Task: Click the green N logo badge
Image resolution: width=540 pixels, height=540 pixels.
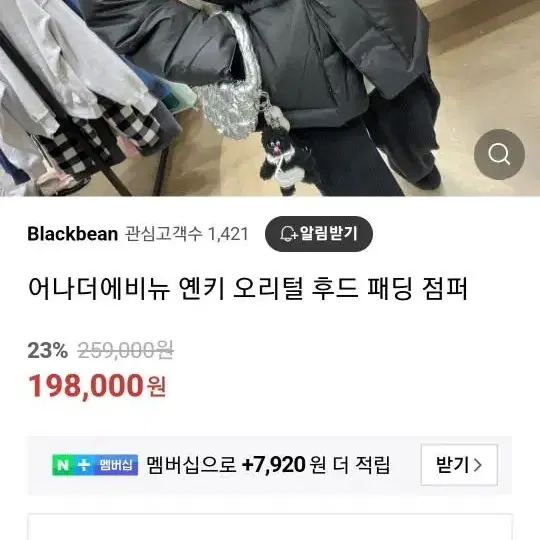Action: pyautogui.click(x=63, y=465)
